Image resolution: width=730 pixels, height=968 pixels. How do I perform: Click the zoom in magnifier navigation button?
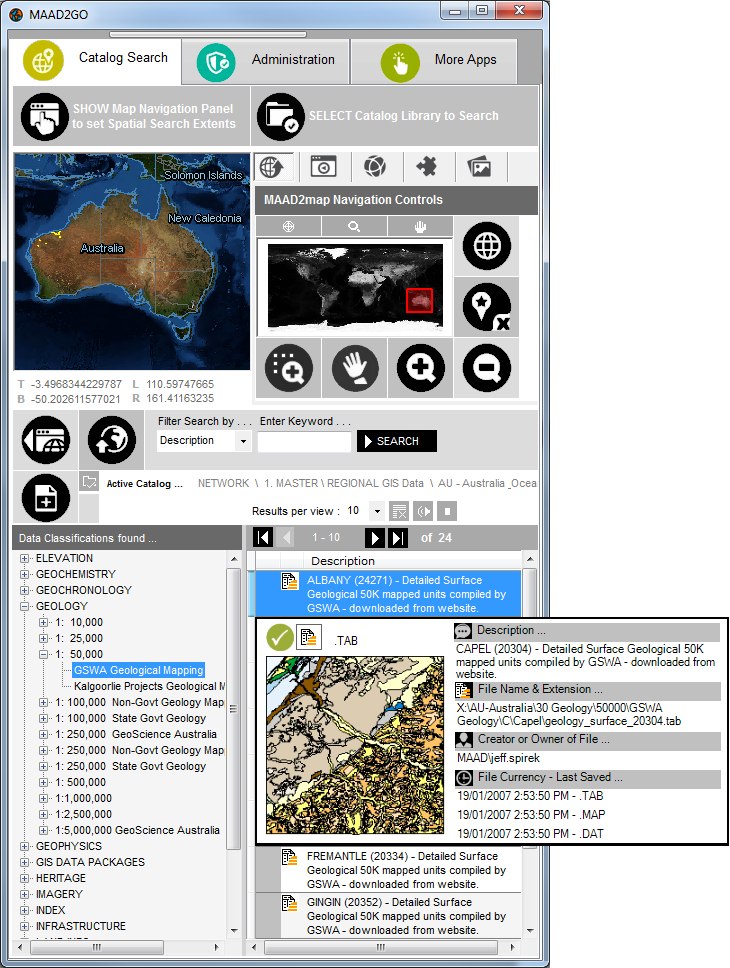pyautogui.click(x=420, y=369)
